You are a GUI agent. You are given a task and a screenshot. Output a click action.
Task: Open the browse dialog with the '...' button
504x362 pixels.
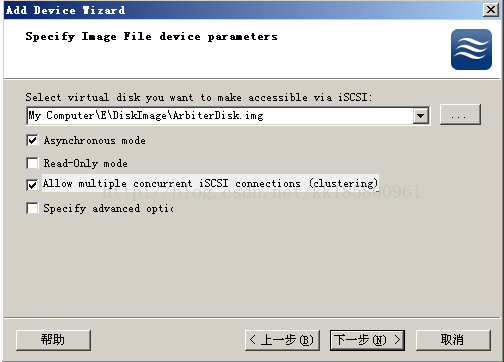[460, 115]
